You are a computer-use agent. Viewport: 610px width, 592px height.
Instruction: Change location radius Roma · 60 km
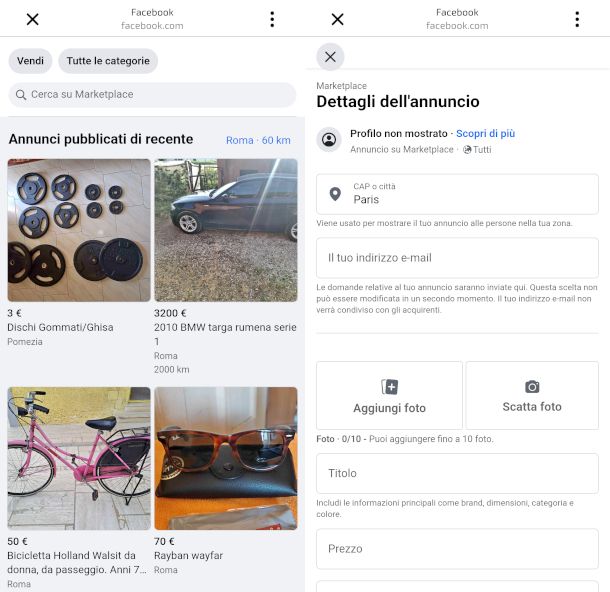coord(258,140)
